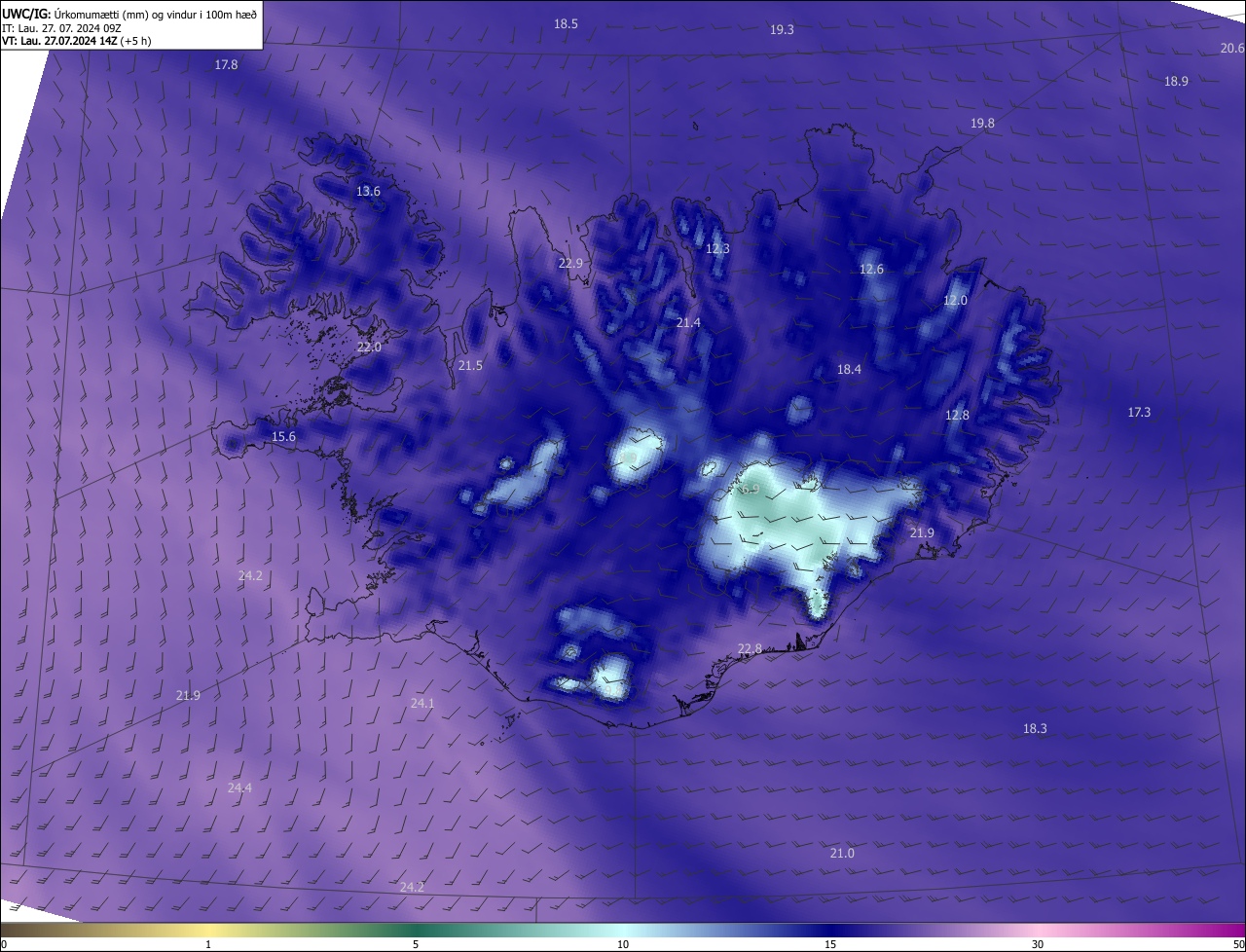Click the colorbar tick label 5
Screen dimensions: 1246x952
416,944
